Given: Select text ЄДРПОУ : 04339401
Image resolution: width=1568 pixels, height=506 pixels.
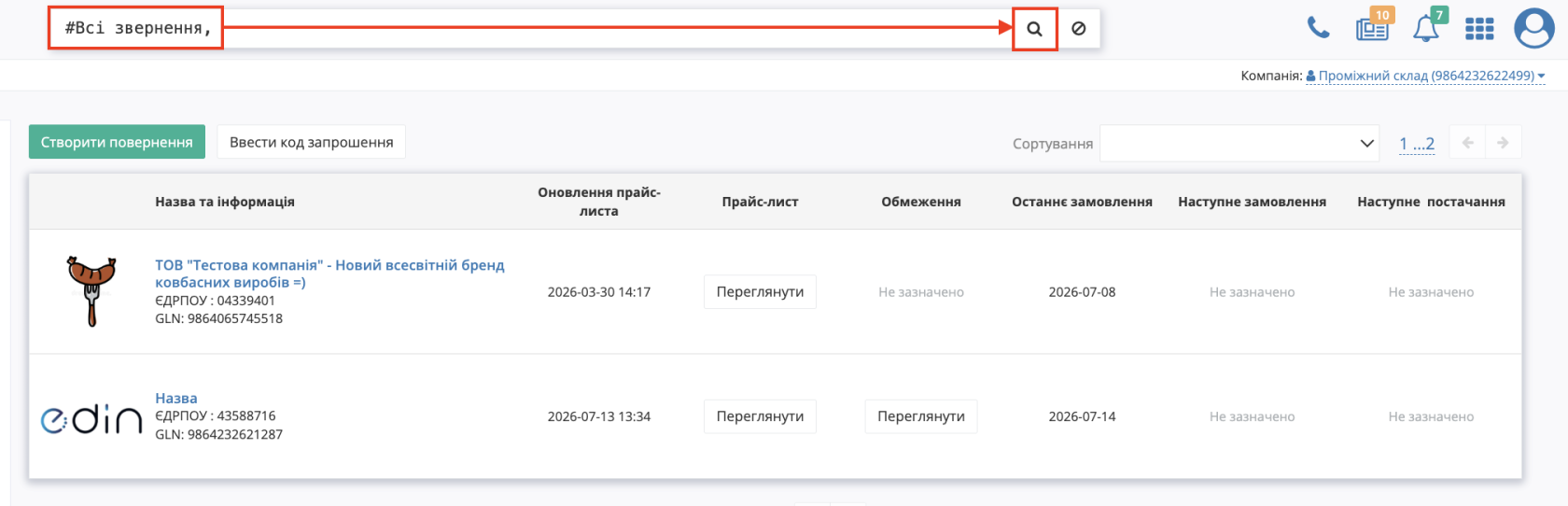Looking at the screenshot, I should pos(215,301).
